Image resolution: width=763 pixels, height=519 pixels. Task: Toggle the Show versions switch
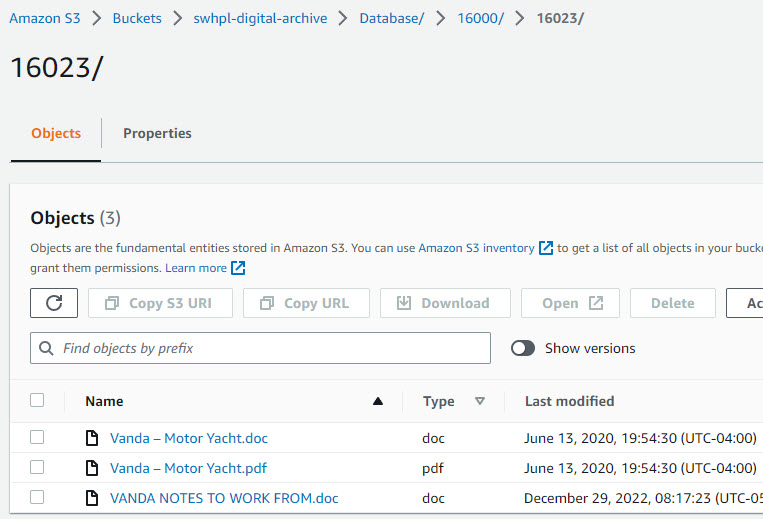pos(523,348)
